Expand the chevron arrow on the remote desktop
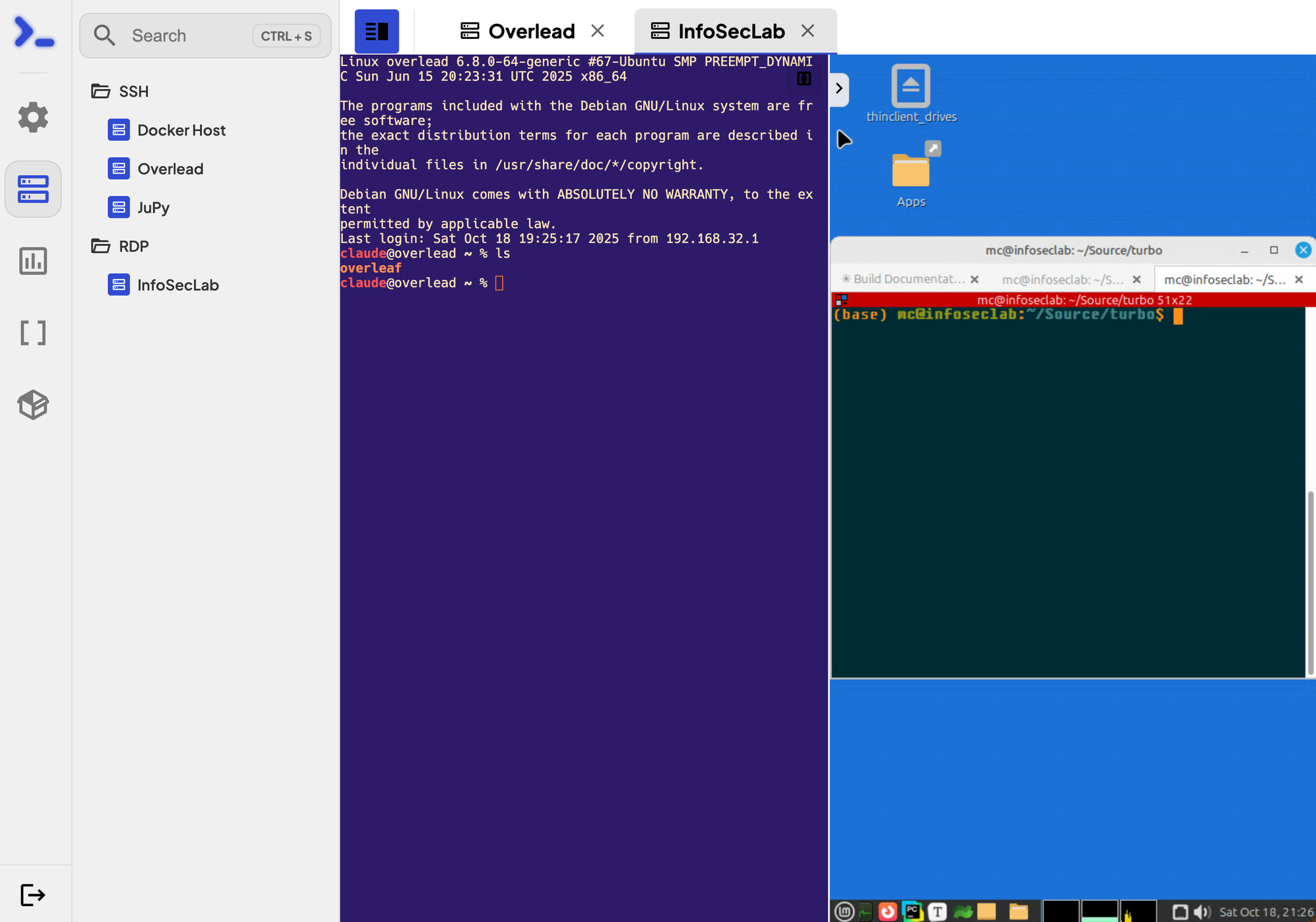 840,88
